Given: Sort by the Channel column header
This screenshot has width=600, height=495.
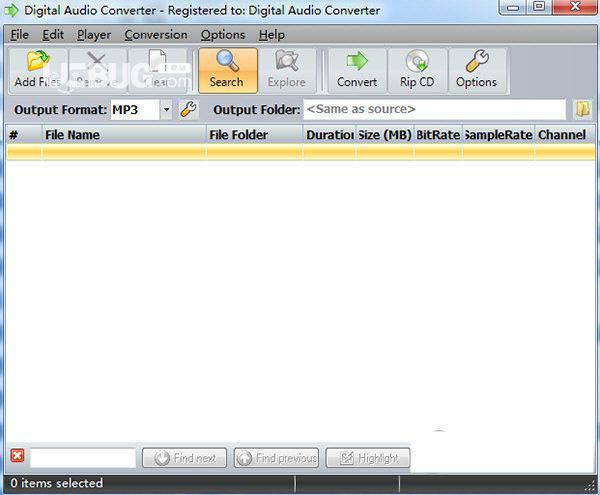Looking at the screenshot, I should tap(565, 135).
